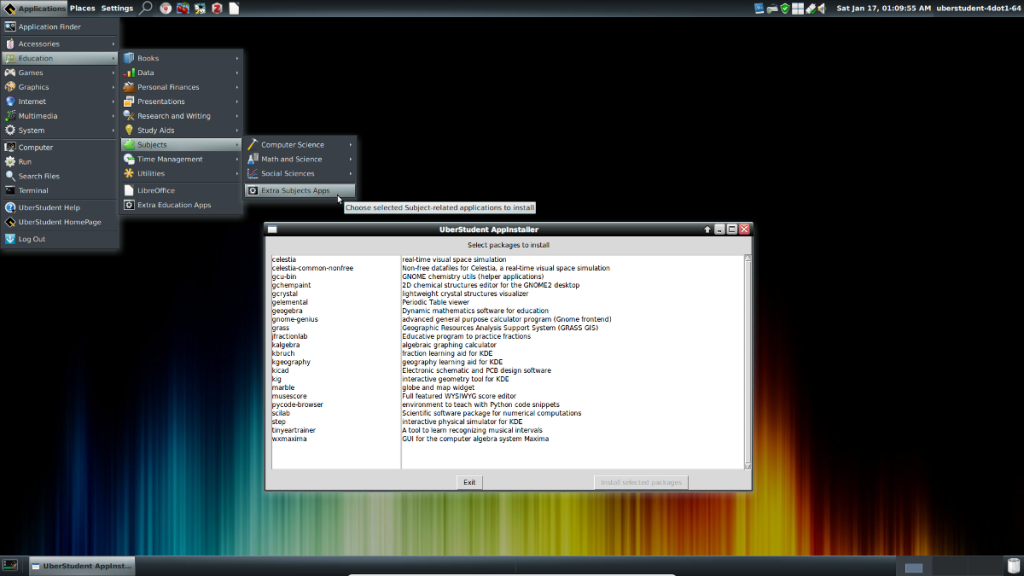
Task: Select Terminal from the Applications menu
Action: click(x=33, y=190)
